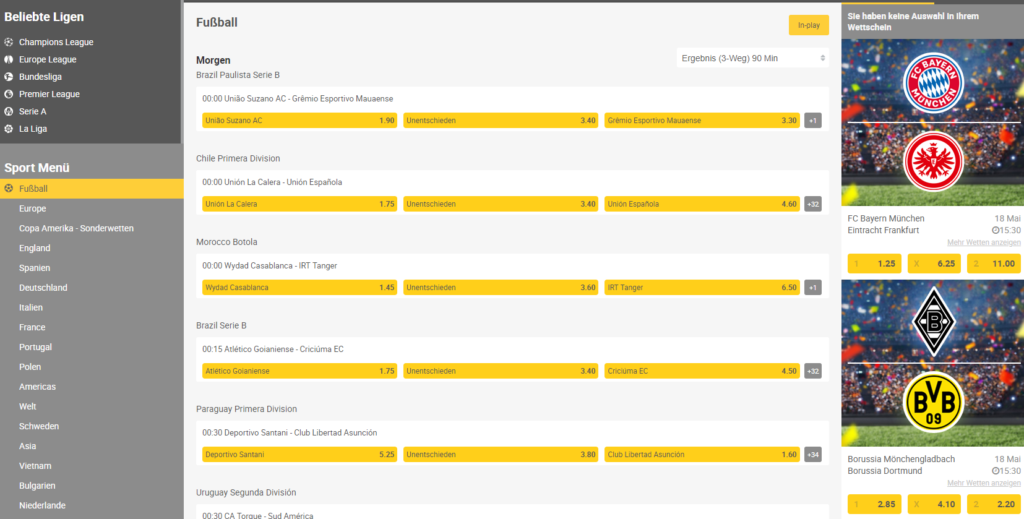Image resolution: width=1024 pixels, height=519 pixels.
Task: Pick draw odds 6.25 for Bayern match
Action: click(x=934, y=264)
